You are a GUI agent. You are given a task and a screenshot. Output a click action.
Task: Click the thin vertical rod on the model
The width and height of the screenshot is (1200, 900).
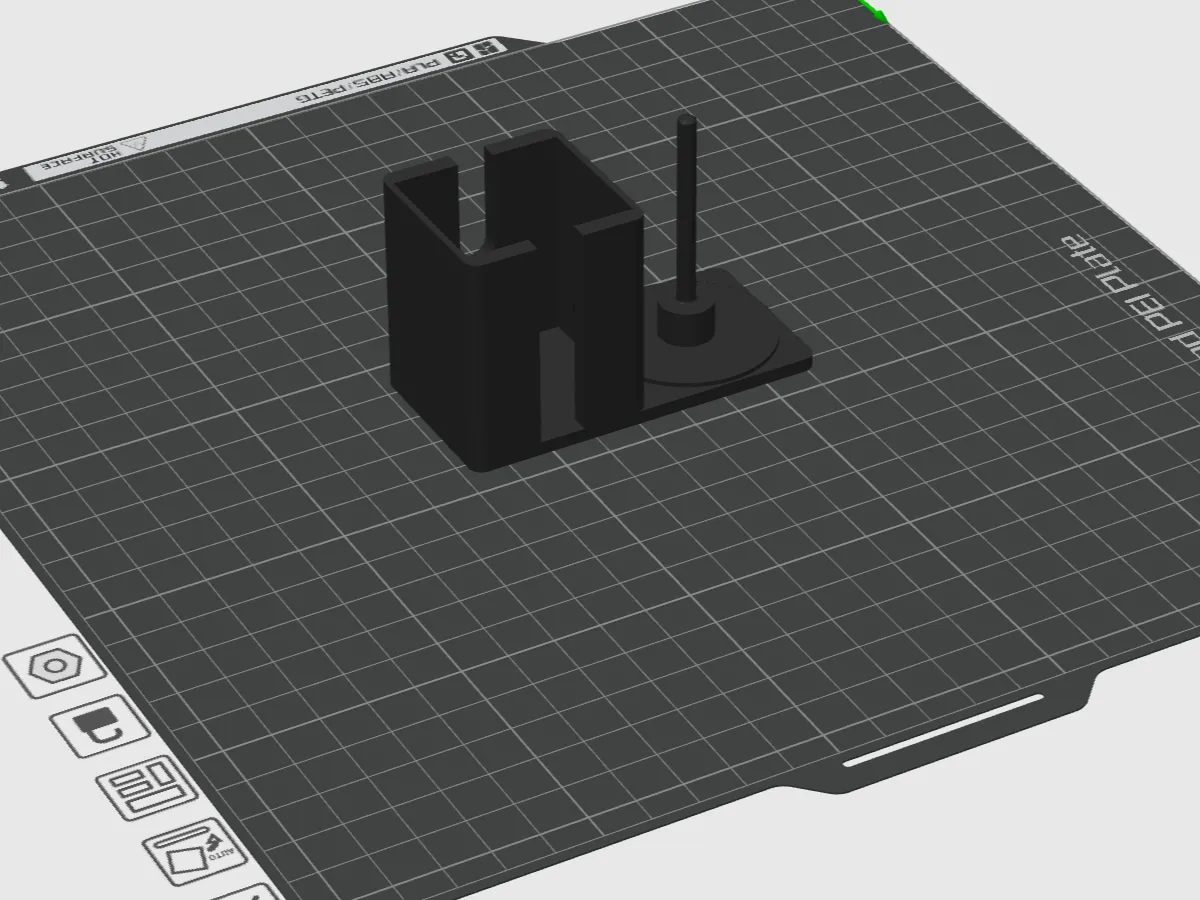[x=686, y=208]
